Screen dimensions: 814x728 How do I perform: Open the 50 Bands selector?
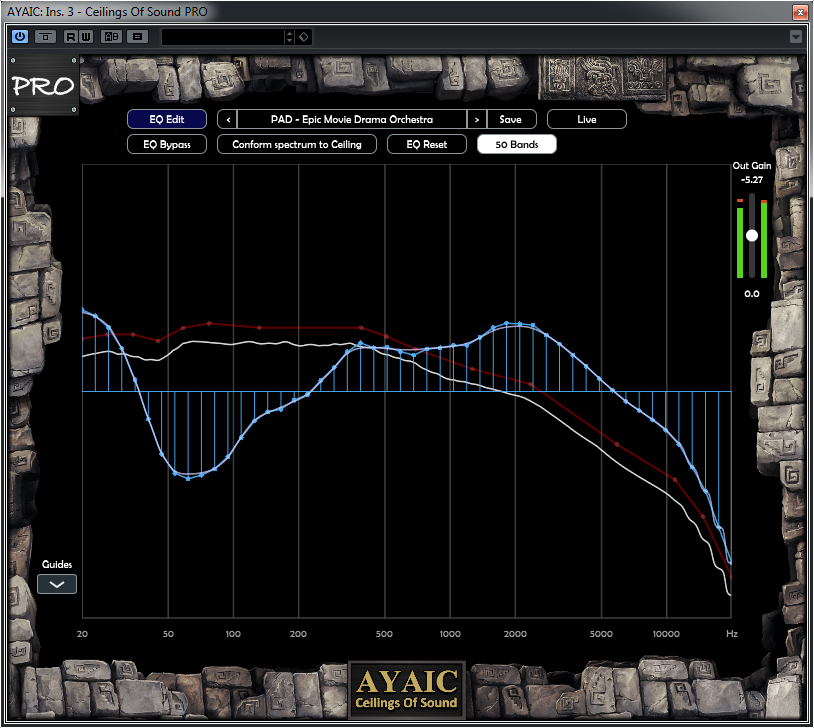[x=517, y=144]
